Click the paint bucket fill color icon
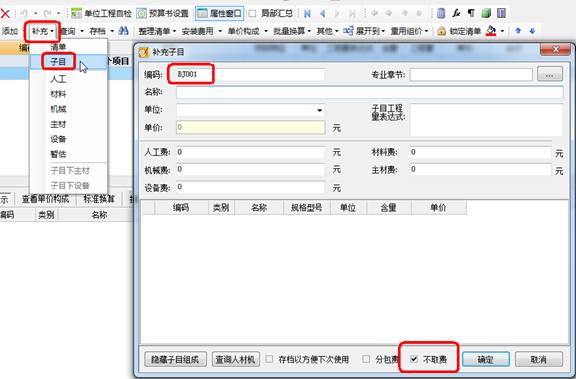Image resolution: width=576 pixels, height=379 pixels. click(x=491, y=31)
